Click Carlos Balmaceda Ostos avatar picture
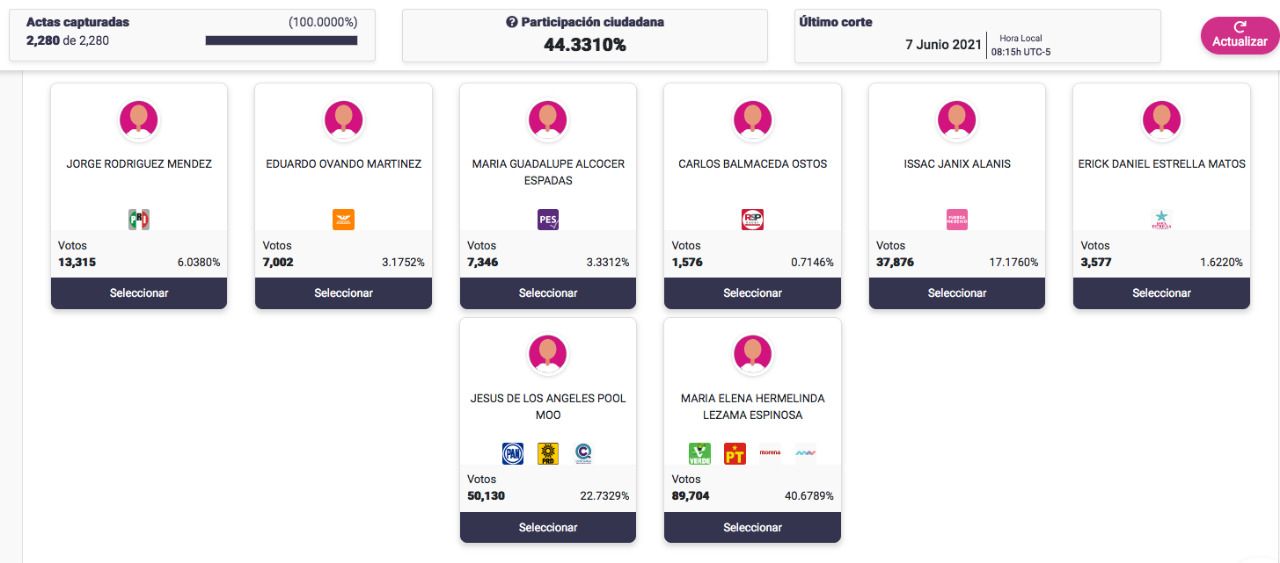 coord(752,119)
